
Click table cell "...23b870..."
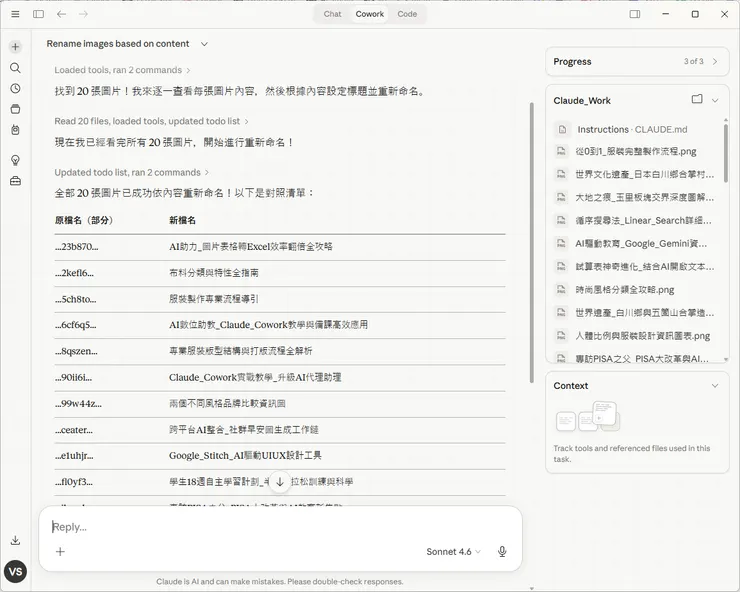click(x=76, y=246)
